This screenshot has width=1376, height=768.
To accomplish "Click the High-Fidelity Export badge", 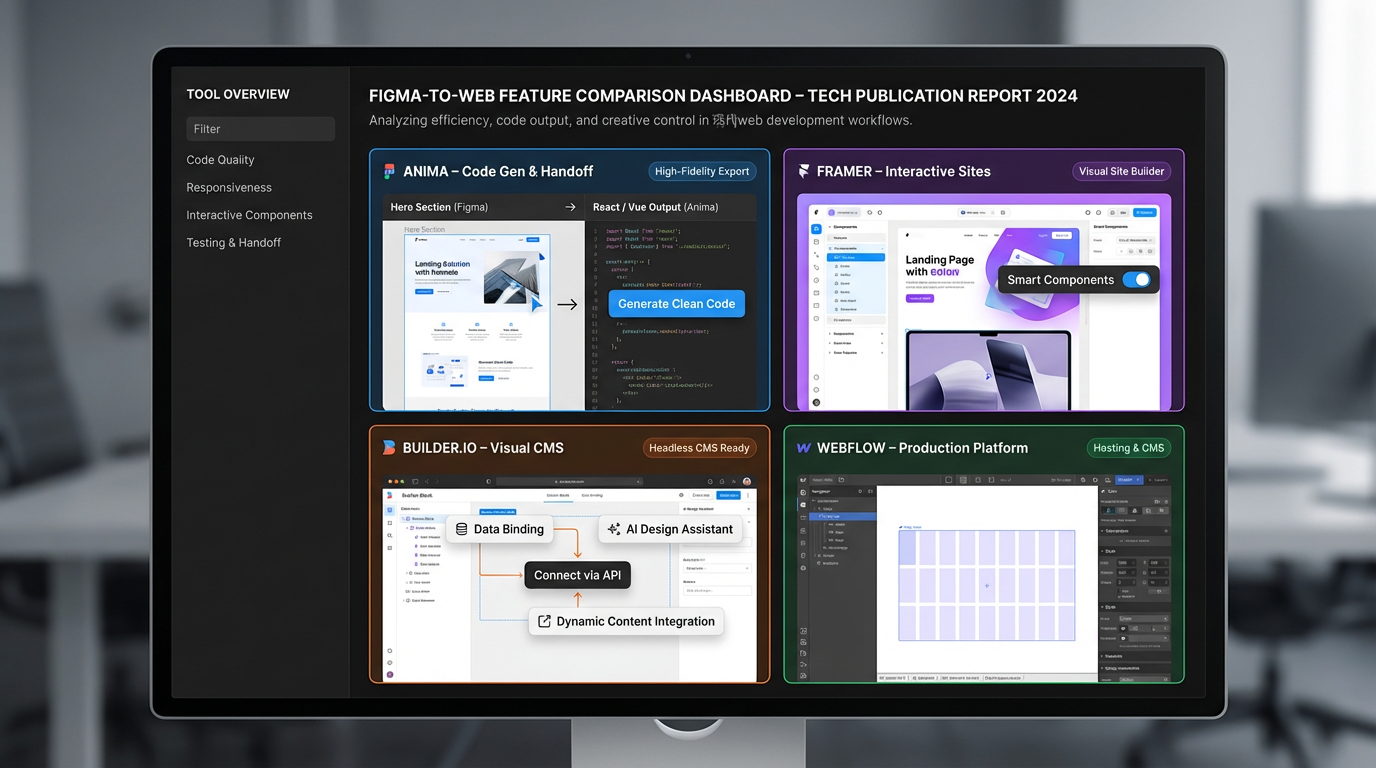I will (x=702, y=171).
